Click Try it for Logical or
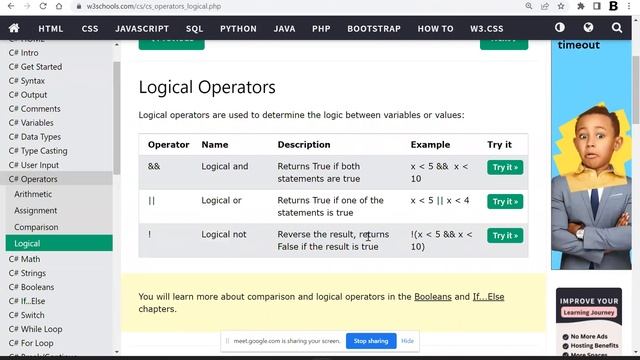 [x=505, y=201]
